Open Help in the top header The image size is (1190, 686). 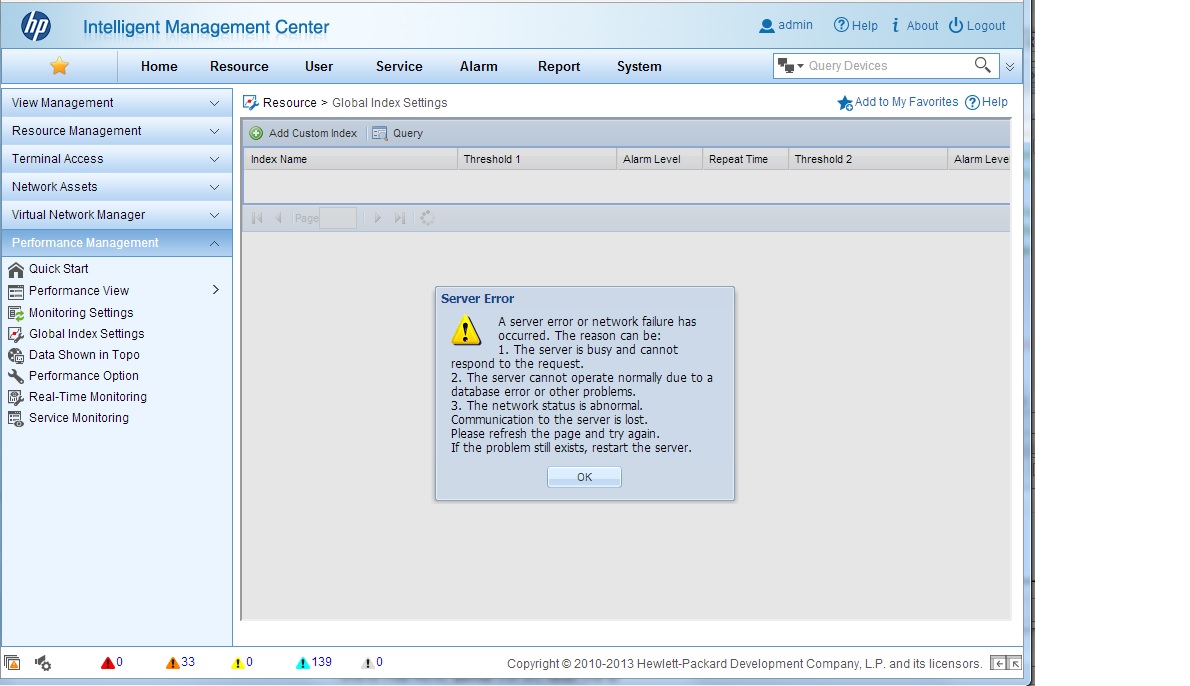click(x=855, y=26)
